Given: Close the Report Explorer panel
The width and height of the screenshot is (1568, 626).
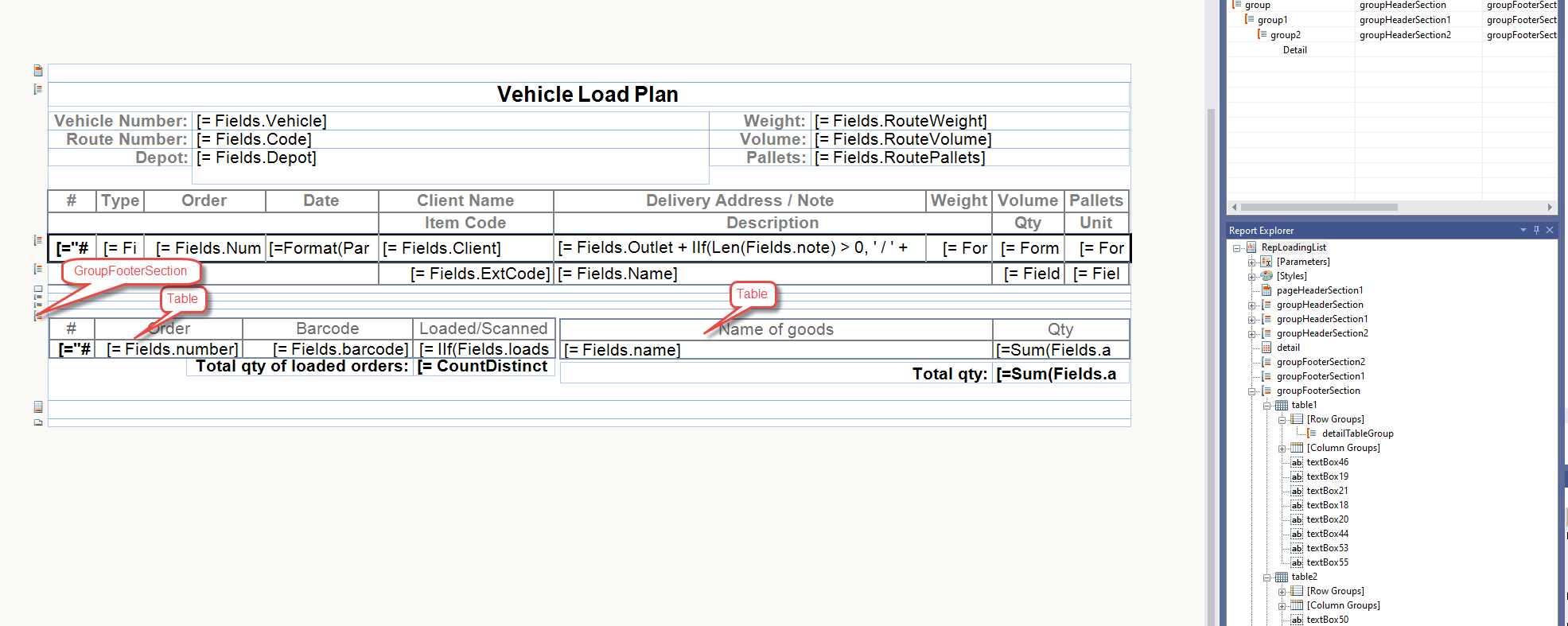Looking at the screenshot, I should (x=1550, y=230).
